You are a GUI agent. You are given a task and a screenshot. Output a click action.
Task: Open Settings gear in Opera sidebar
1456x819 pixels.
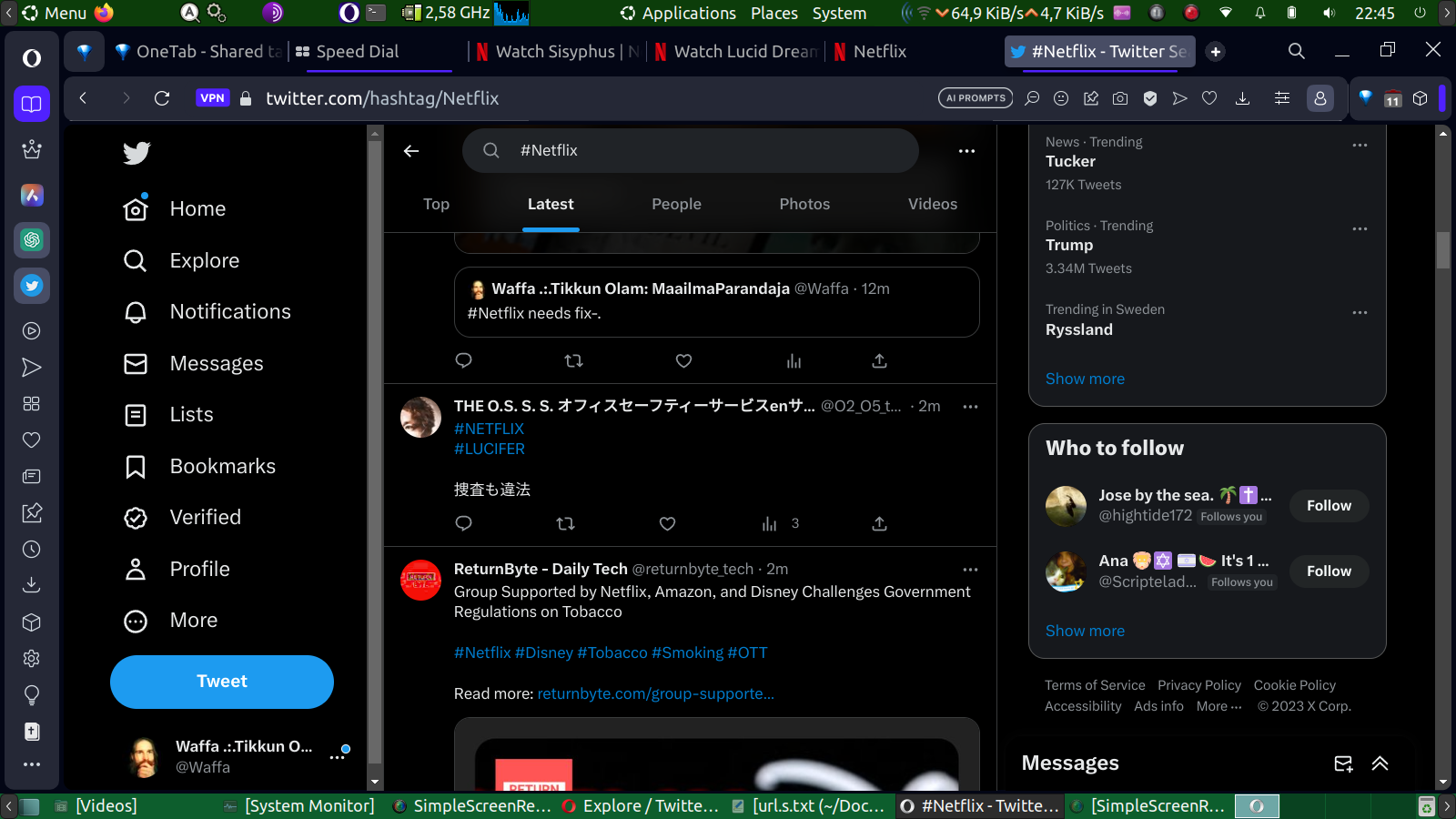32,659
